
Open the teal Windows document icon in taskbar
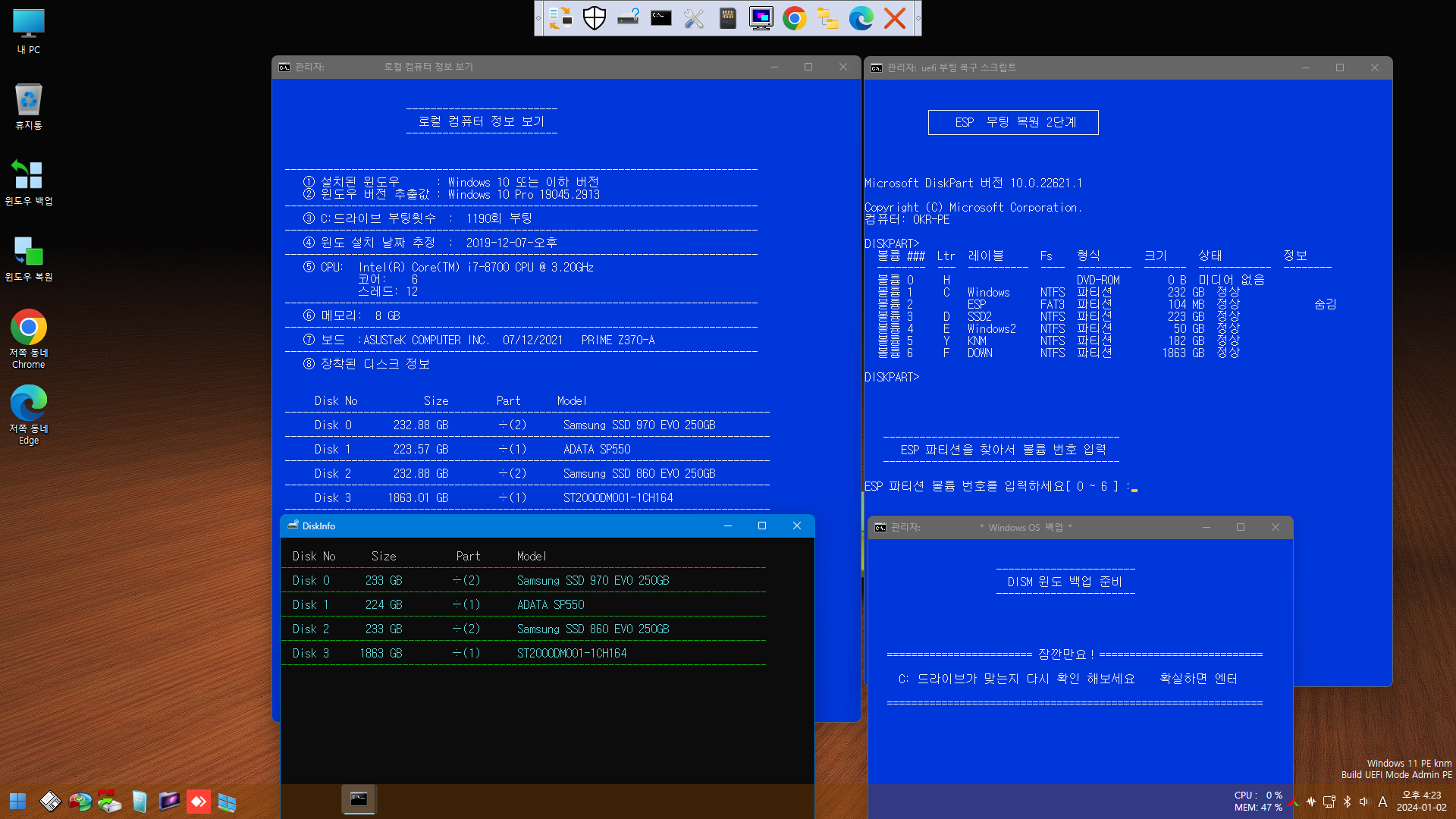140,802
